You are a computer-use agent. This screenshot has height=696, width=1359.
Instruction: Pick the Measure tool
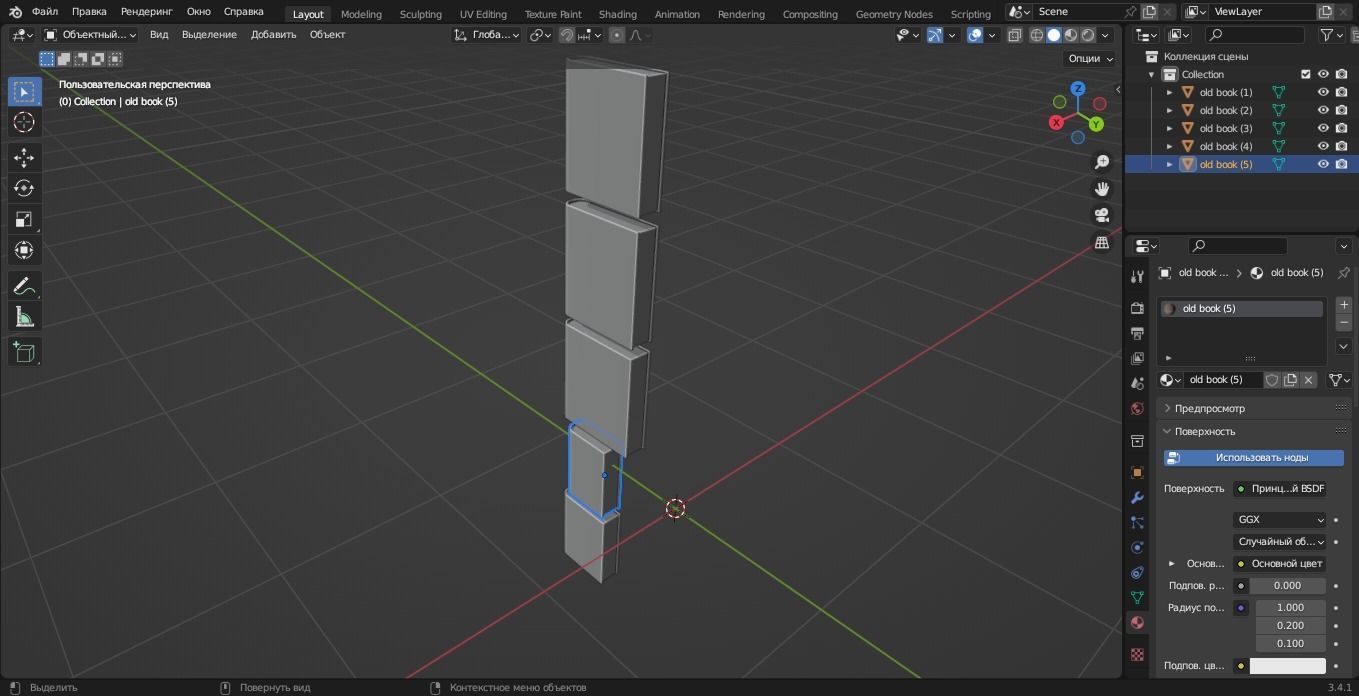(24, 317)
